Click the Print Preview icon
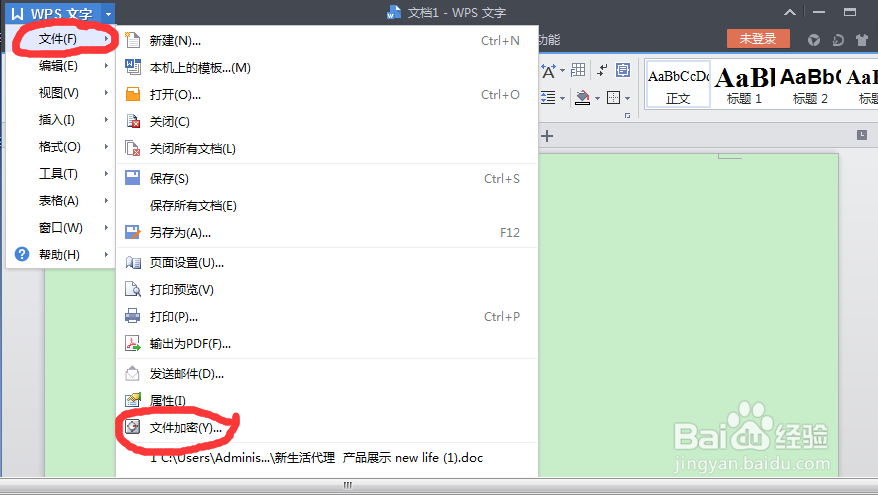 click(x=133, y=289)
